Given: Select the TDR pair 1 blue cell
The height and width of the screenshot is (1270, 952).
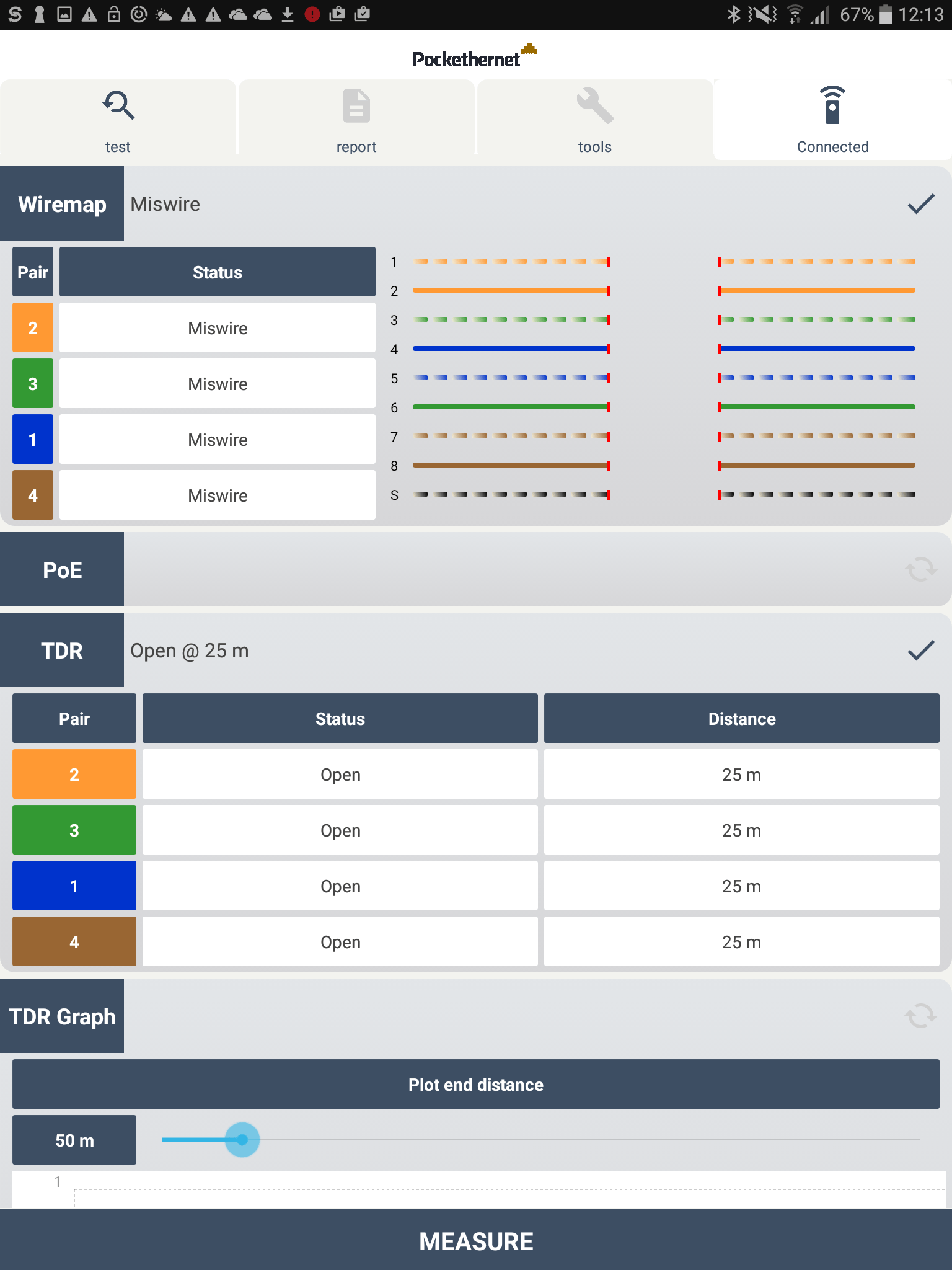Looking at the screenshot, I should [x=74, y=886].
